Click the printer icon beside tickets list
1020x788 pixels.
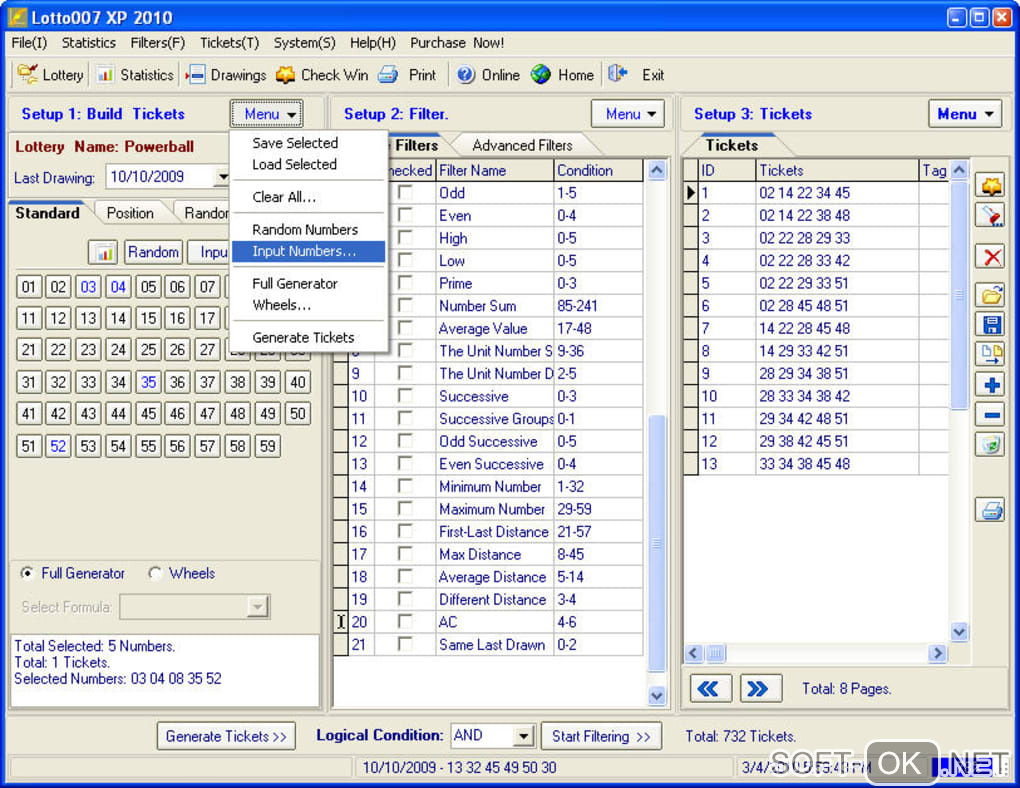click(x=990, y=510)
